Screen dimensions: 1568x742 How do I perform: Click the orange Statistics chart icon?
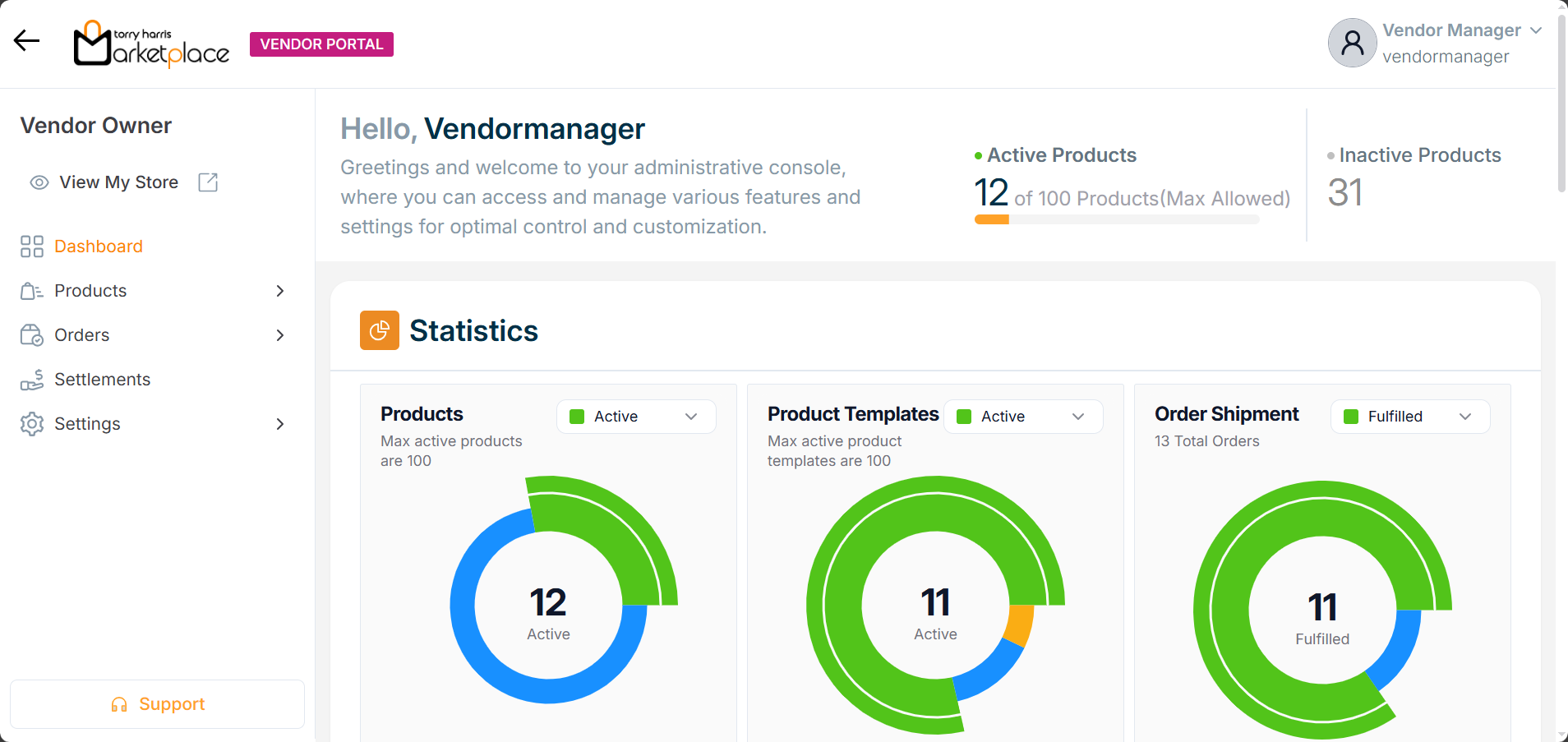click(x=379, y=330)
